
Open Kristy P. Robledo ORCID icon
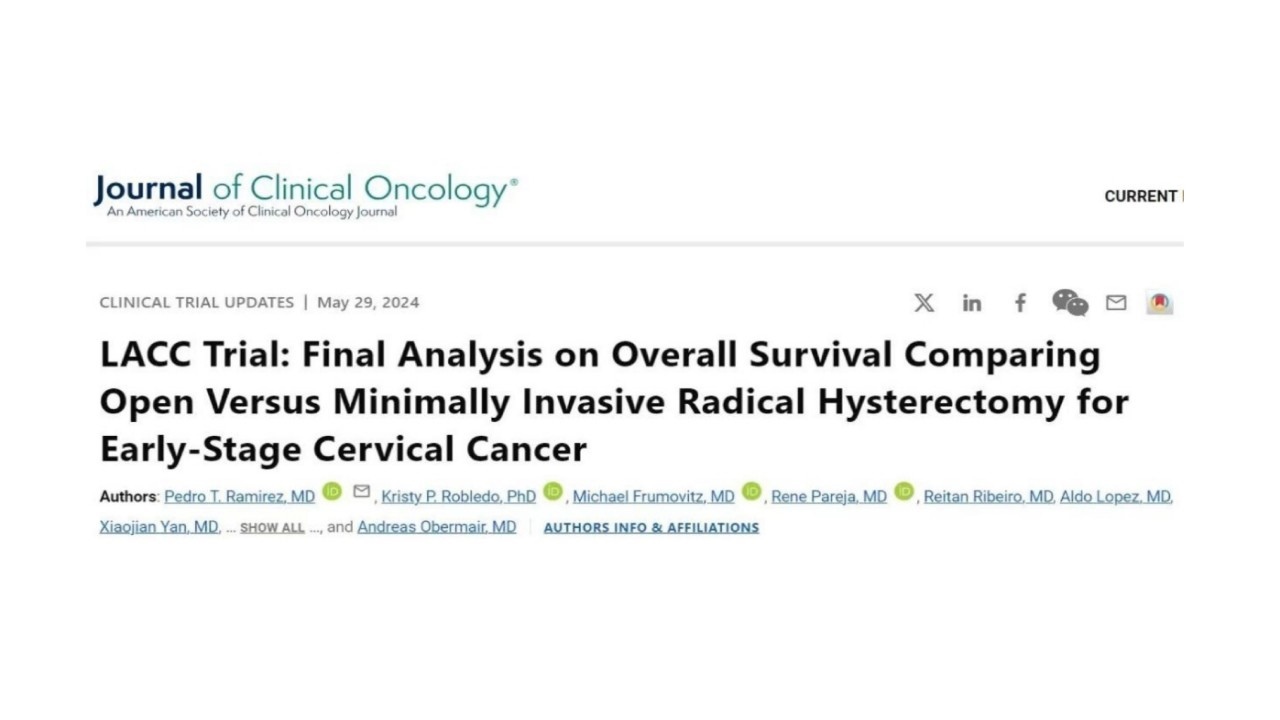(x=553, y=492)
